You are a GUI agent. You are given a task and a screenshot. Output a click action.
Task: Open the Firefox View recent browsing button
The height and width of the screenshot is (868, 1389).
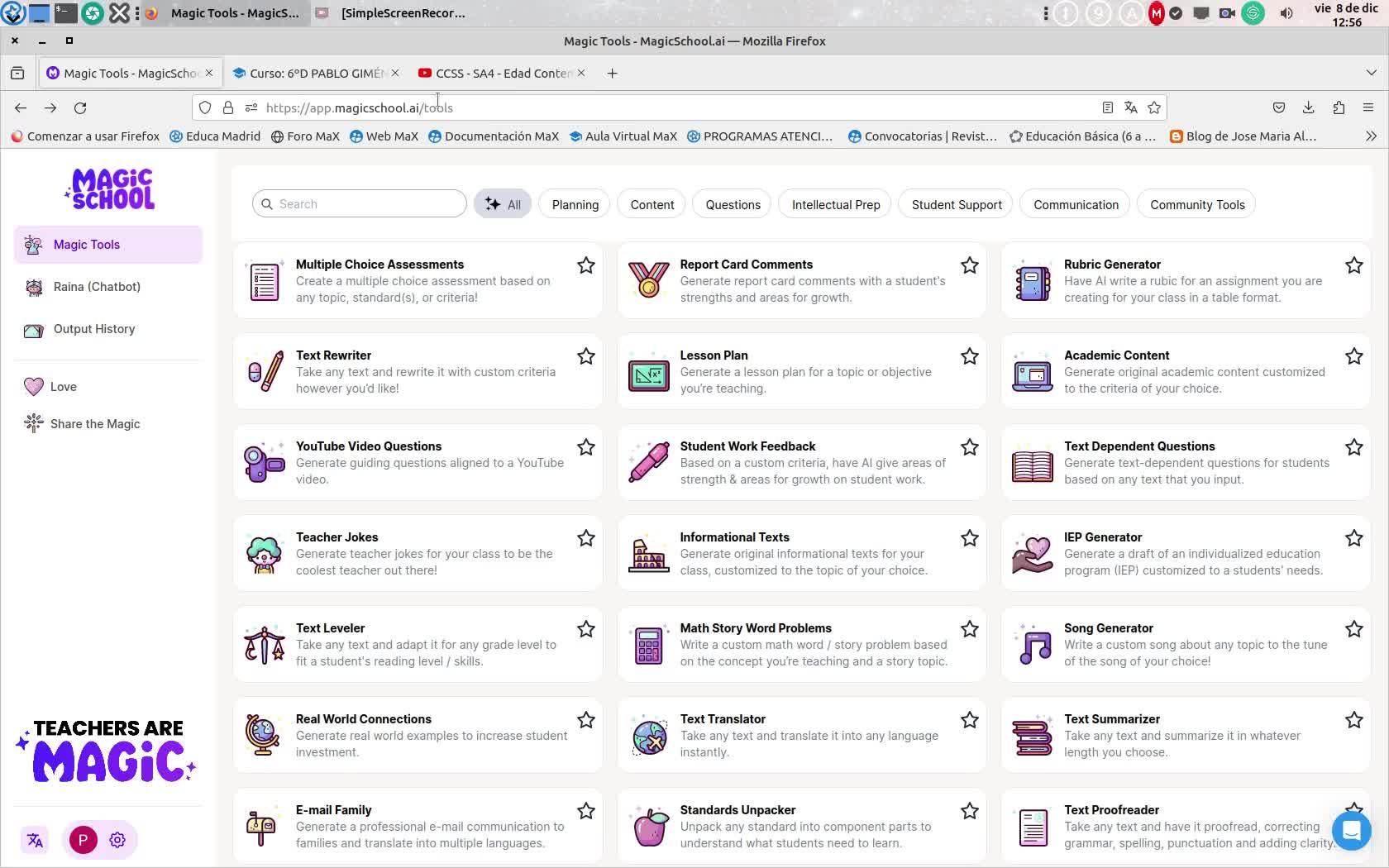pos(17,73)
